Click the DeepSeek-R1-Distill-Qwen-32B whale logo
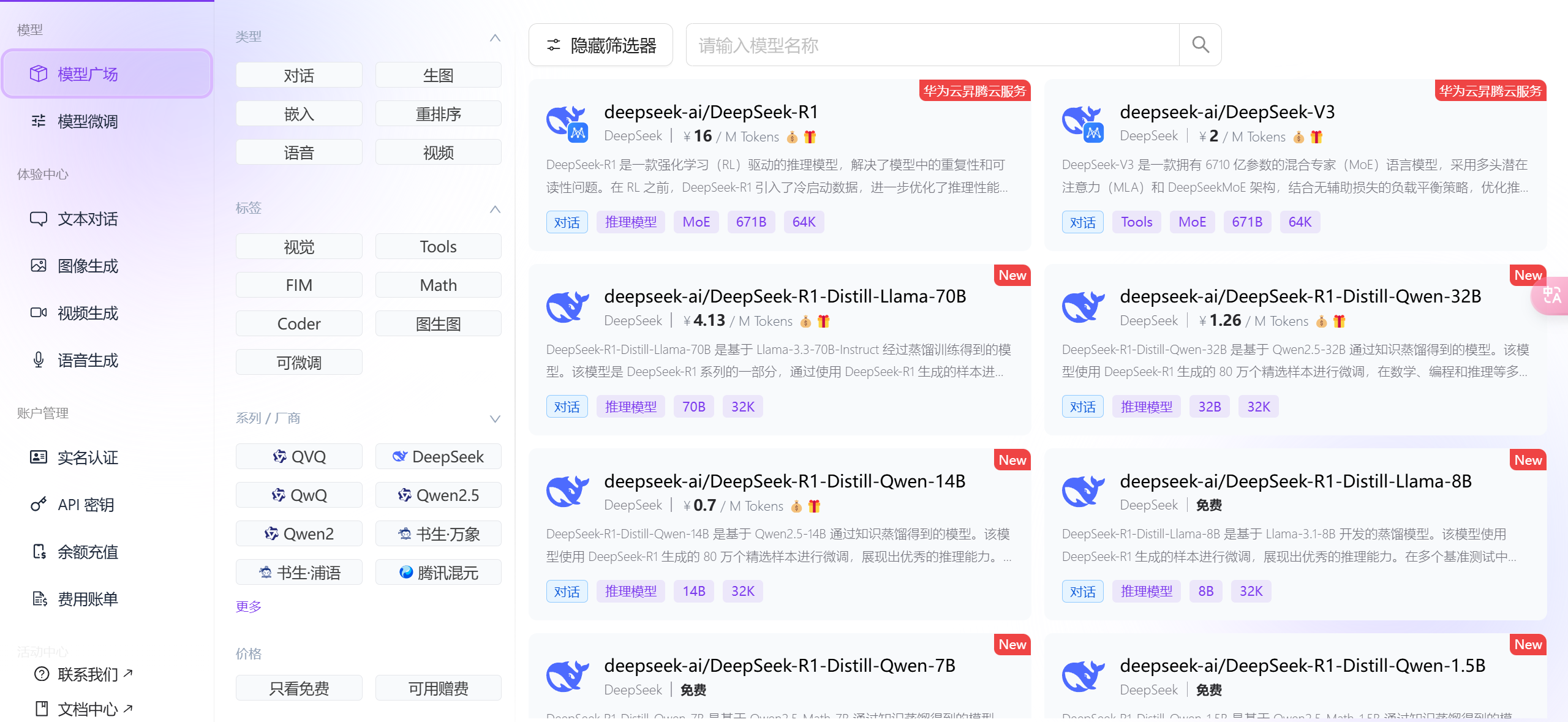Image resolution: width=1568 pixels, height=722 pixels. [1083, 307]
